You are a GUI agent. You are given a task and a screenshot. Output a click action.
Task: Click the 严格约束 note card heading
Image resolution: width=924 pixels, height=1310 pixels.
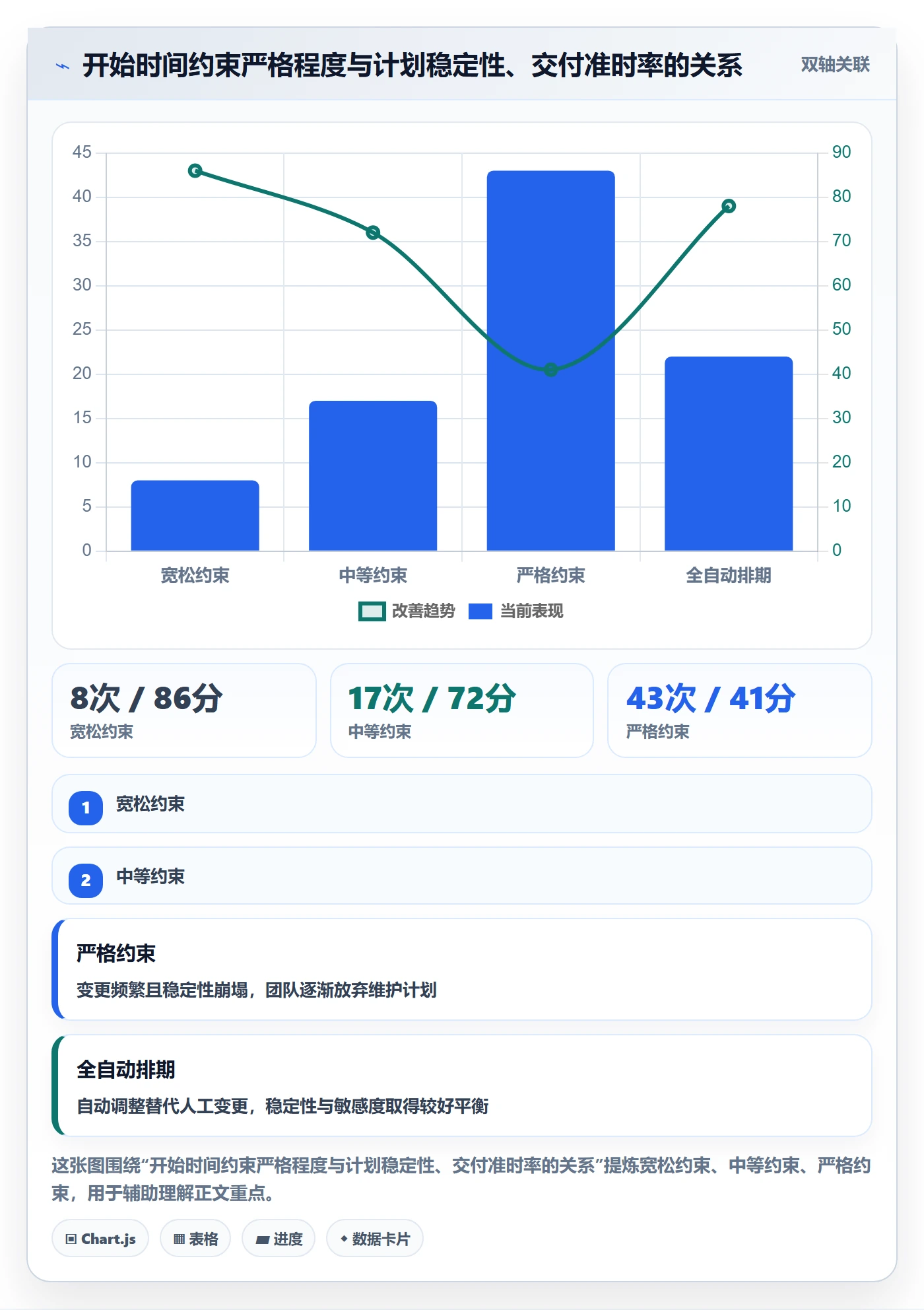(x=116, y=953)
